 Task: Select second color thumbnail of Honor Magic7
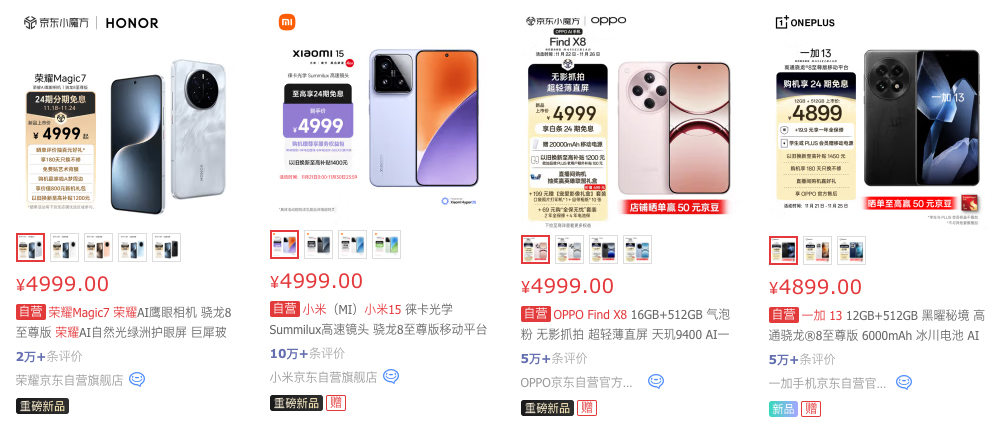tap(64, 248)
